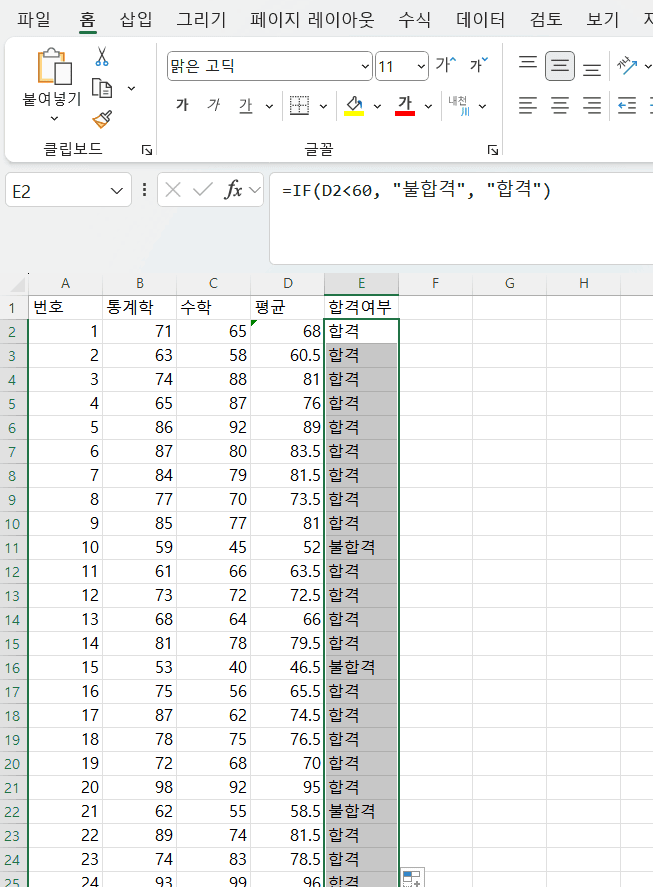Viewport: 653px width, 887px height.
Task: Click the Paste (붙여넣기) clipboard icon
Action: pyautogui.click(x=52, y=68)
